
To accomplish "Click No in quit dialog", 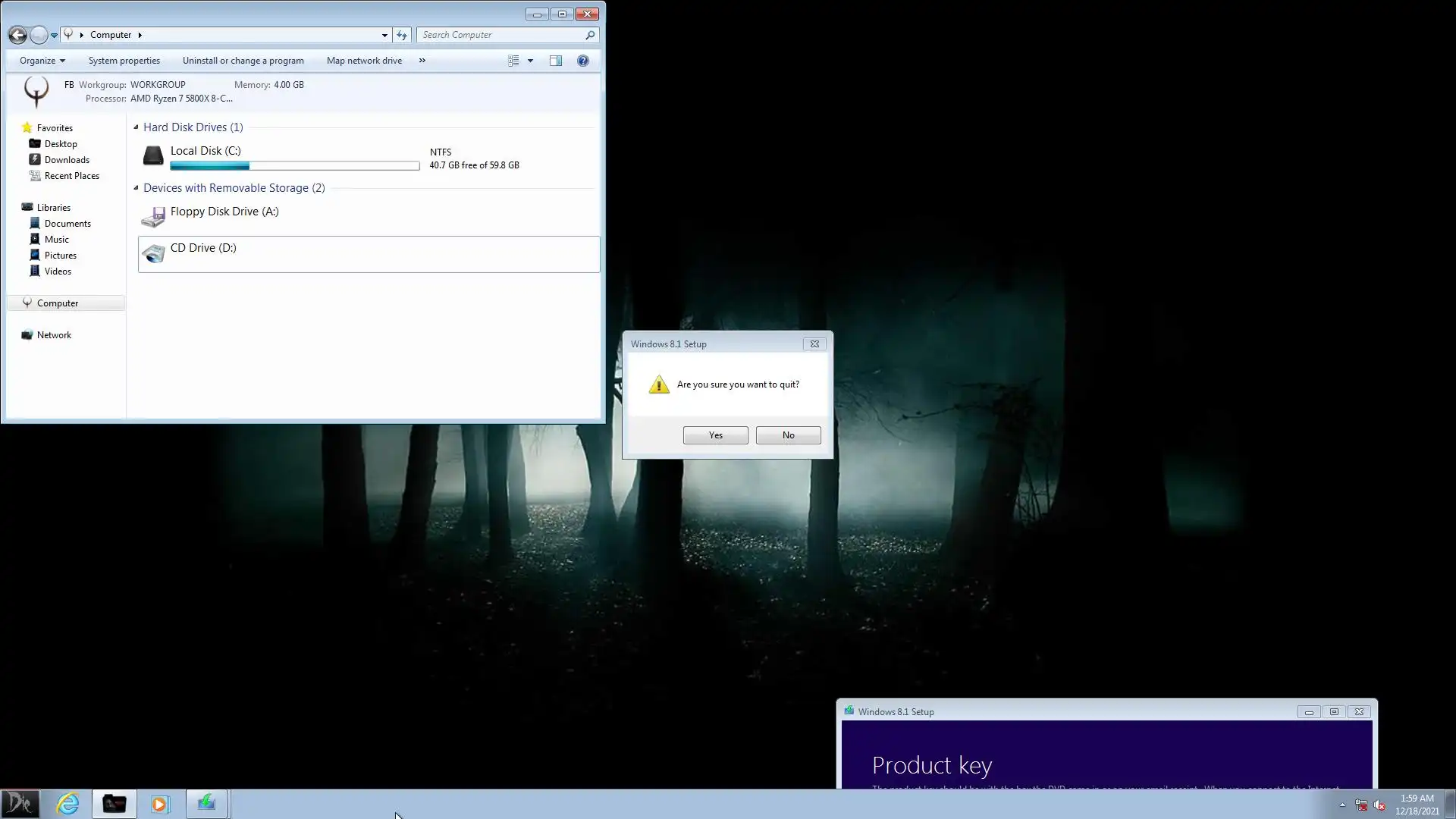I will (x=788, y=435).
